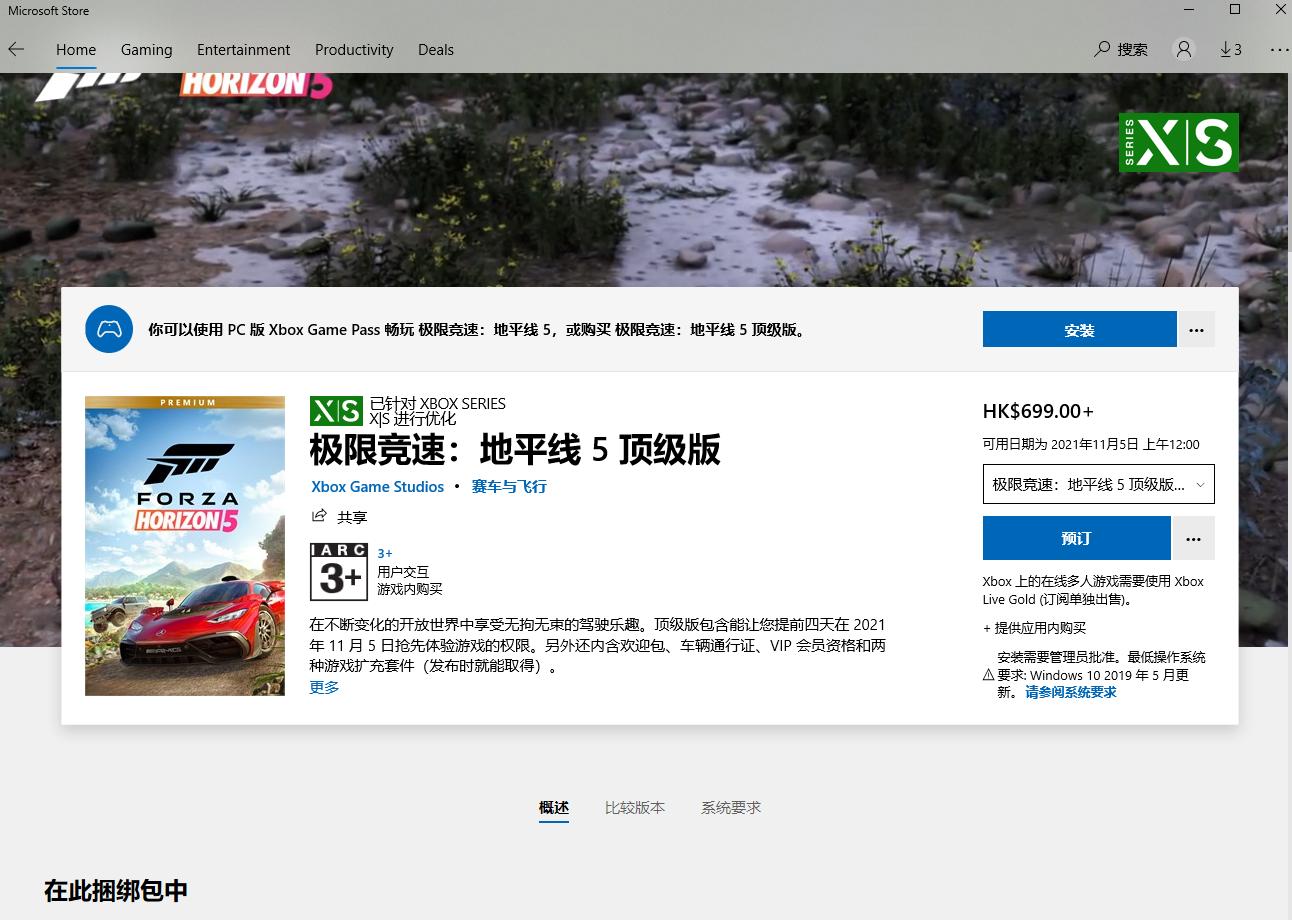Navigate back using the back arrow
The image size is (1292, 920).
[16, 48]
